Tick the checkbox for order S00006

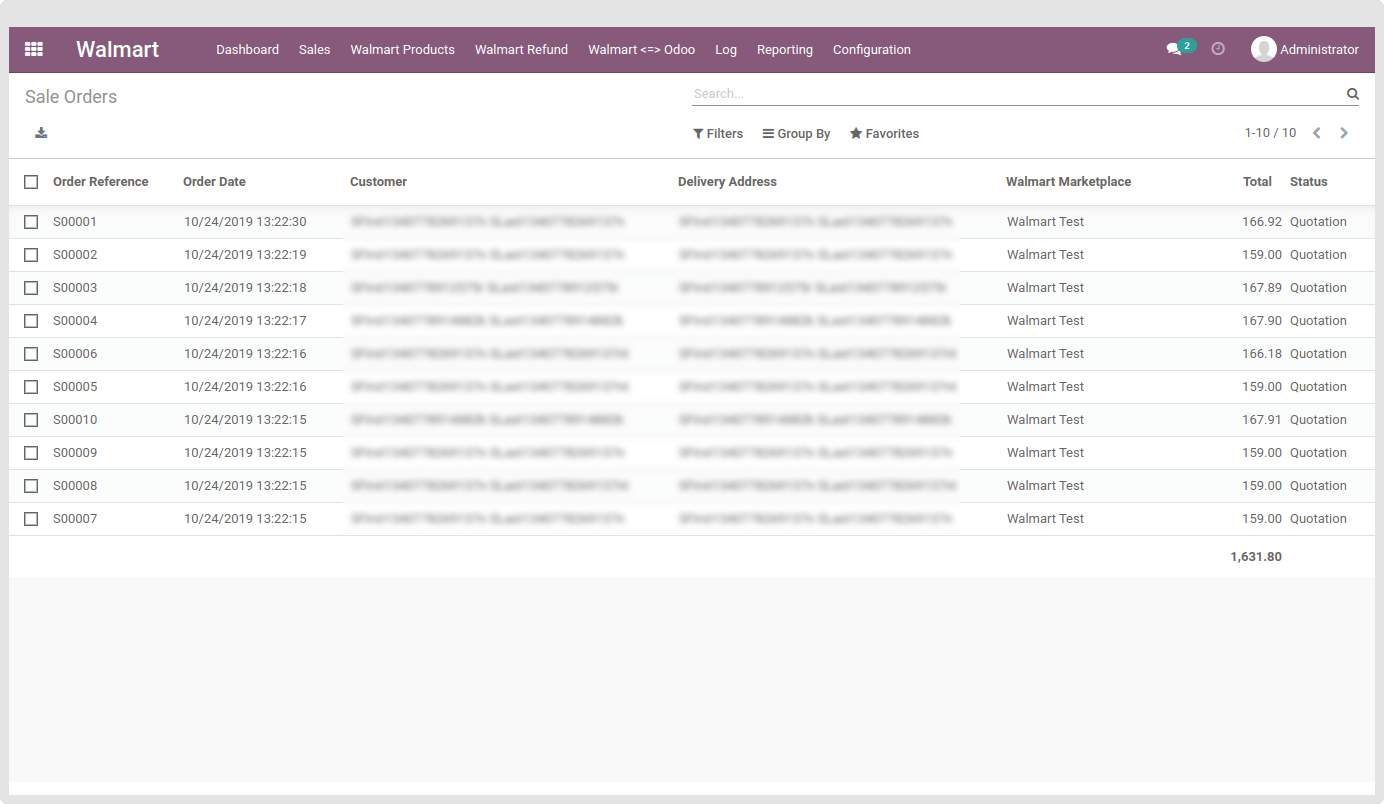(x=31, y=354)
